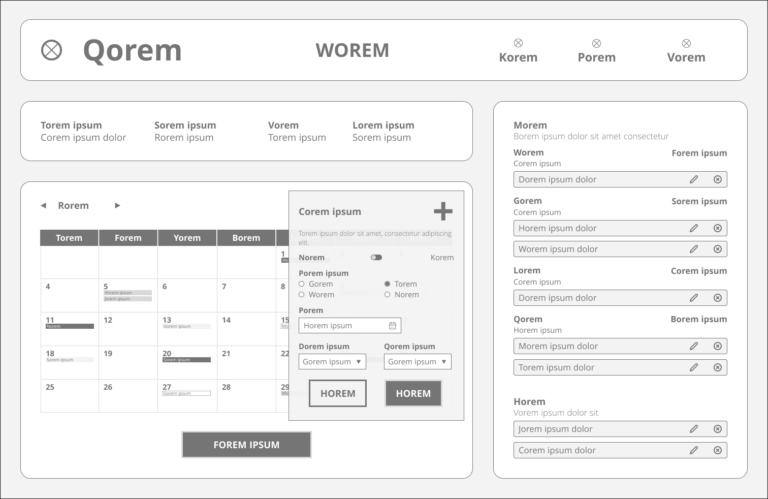Viewport: 768px width, 499px height.
Task: Remove the Torem ipsum dolor row
Action: [x=718, y=367]
